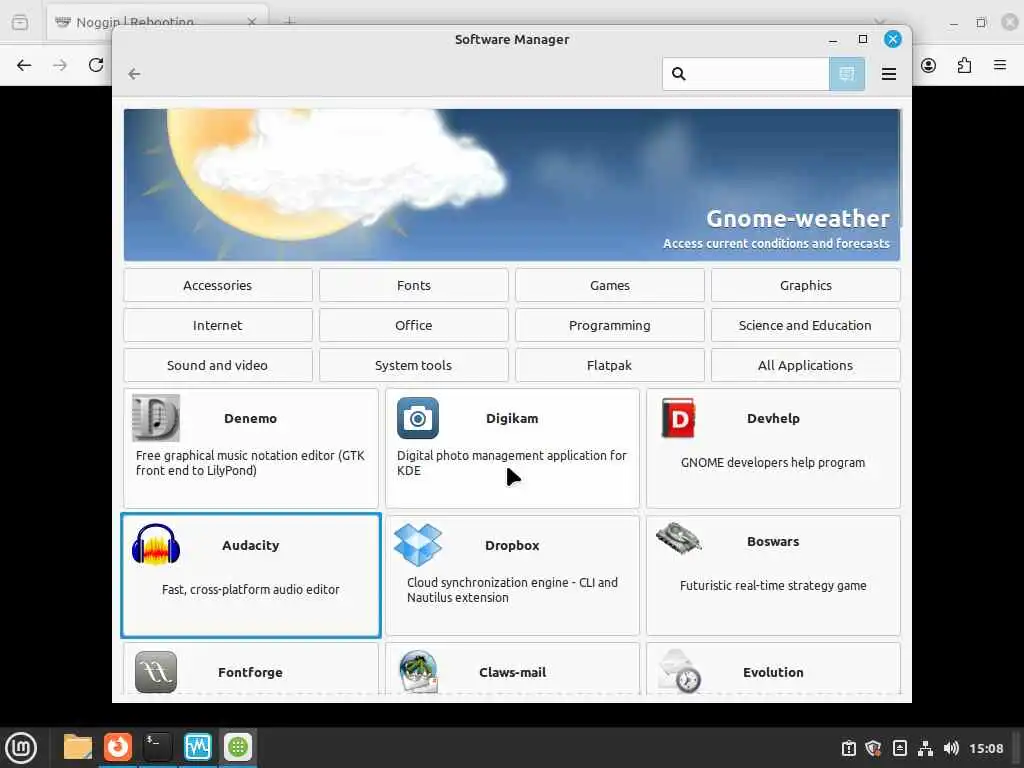
Task: Click 'GNOME developers help program' text
Action: (773, 462)
